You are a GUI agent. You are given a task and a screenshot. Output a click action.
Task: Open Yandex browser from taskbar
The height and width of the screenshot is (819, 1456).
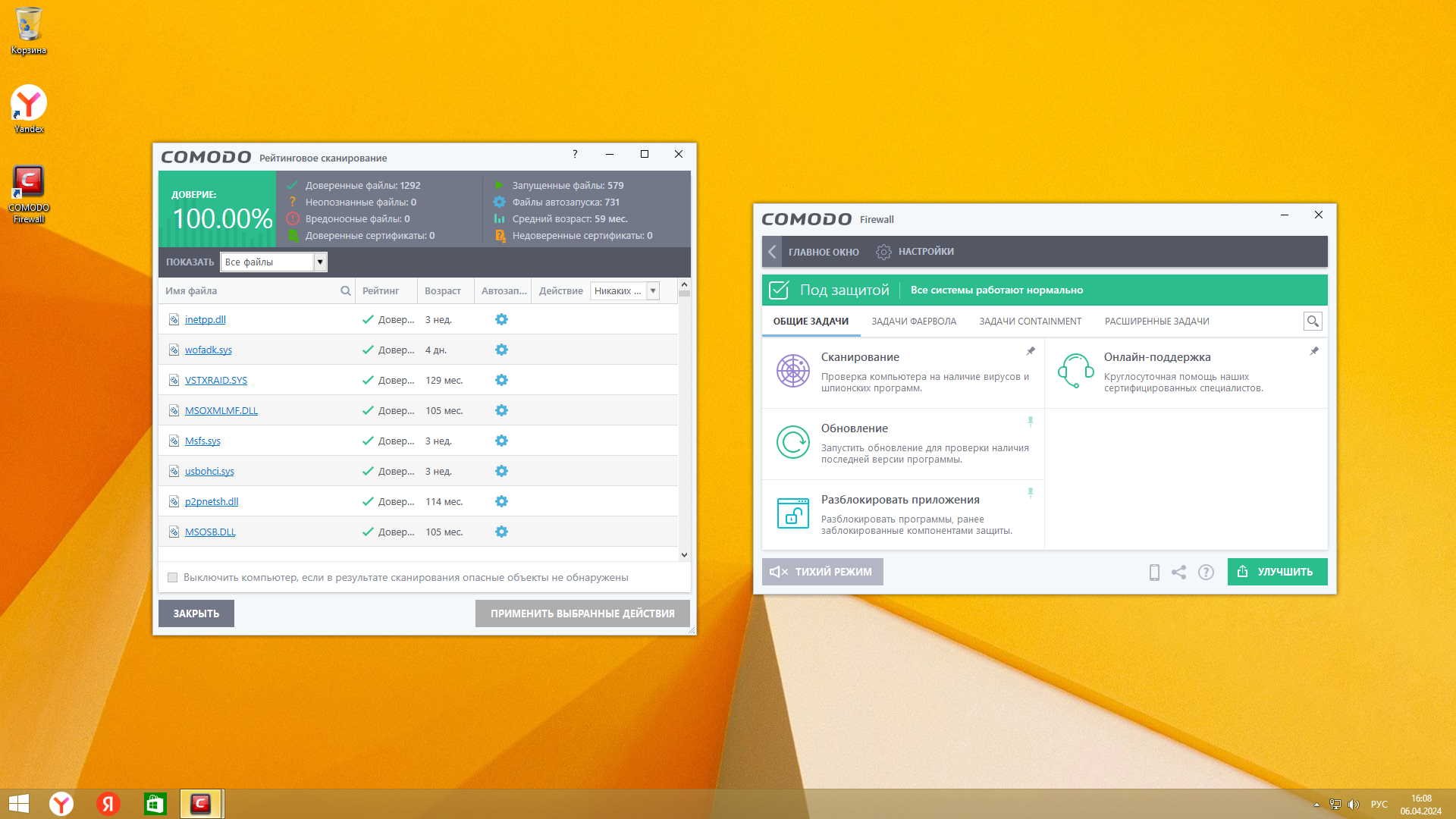[61, 804]
